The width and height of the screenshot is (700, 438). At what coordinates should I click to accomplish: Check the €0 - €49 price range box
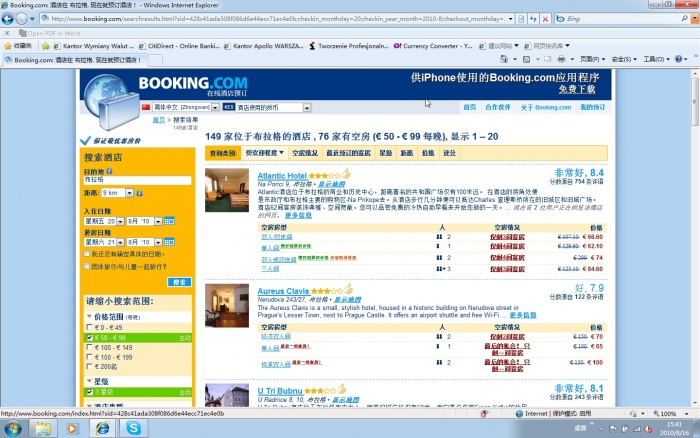(x=91, y=327)
